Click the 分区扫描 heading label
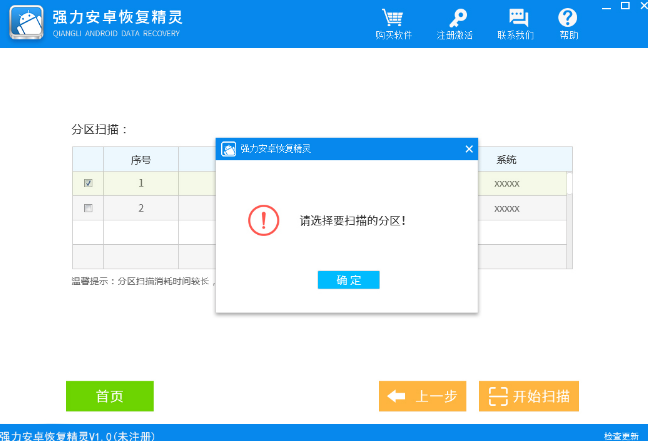648x441 pixels. [x=99, y=129]
